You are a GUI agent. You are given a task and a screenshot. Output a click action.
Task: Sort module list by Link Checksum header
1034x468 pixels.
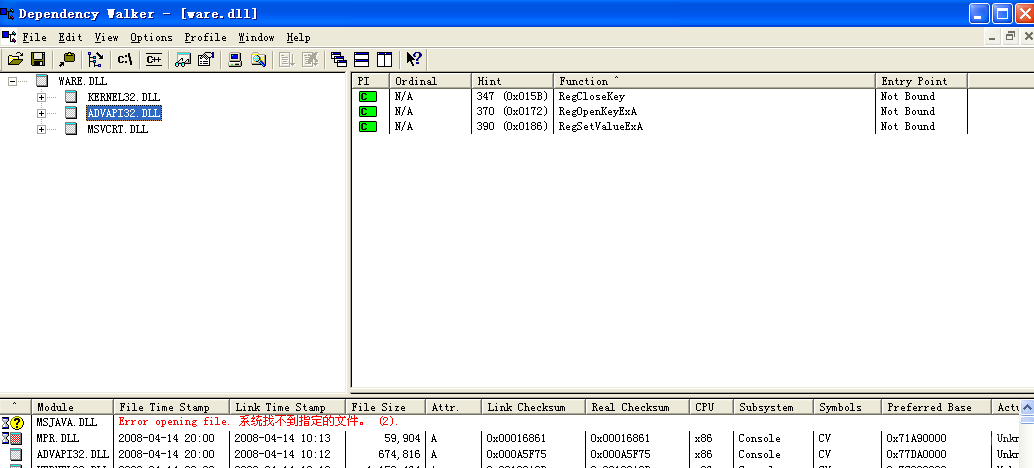click(533, 407)
